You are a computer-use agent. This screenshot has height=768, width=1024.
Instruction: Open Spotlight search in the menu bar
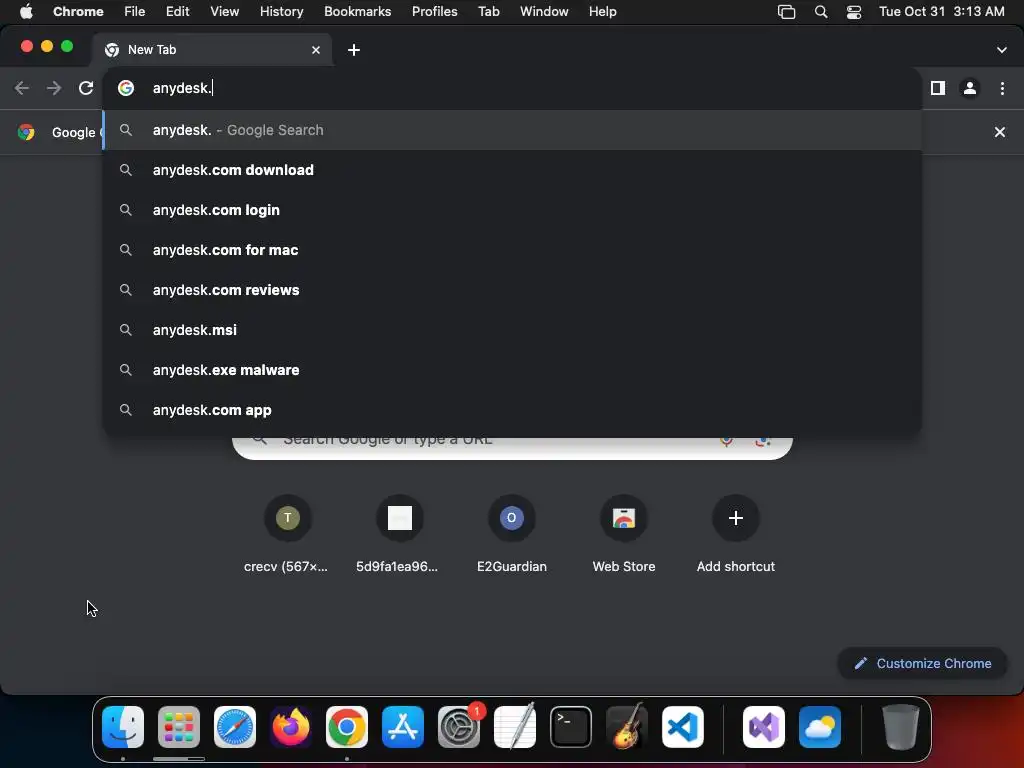tap(821, 12)
